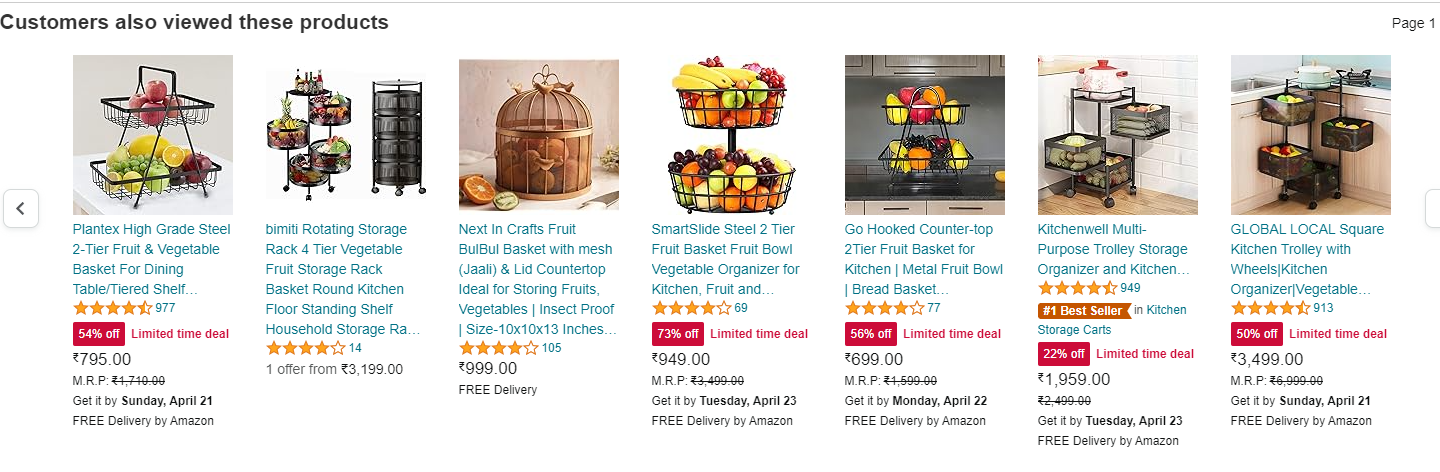Open Go Hooked basket star rating
This screenshot has height=472, width=1440.
(884, 308)
